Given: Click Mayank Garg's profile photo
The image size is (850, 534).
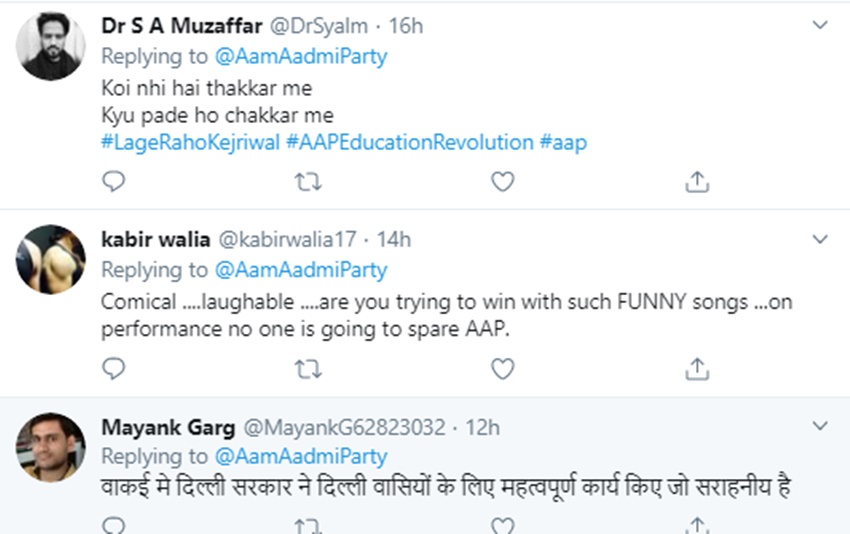Looking at the screenshot, I should coord(50,447).
